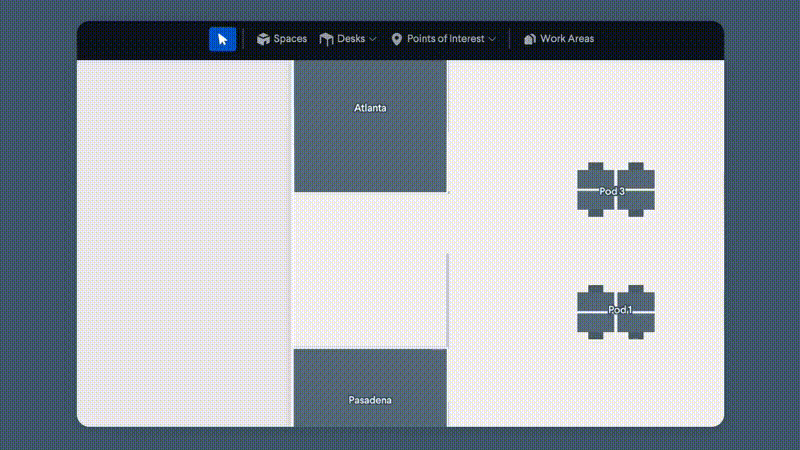Select the Atlanta room on the map
Screen dimensions: 800x450
click(370, 126)
